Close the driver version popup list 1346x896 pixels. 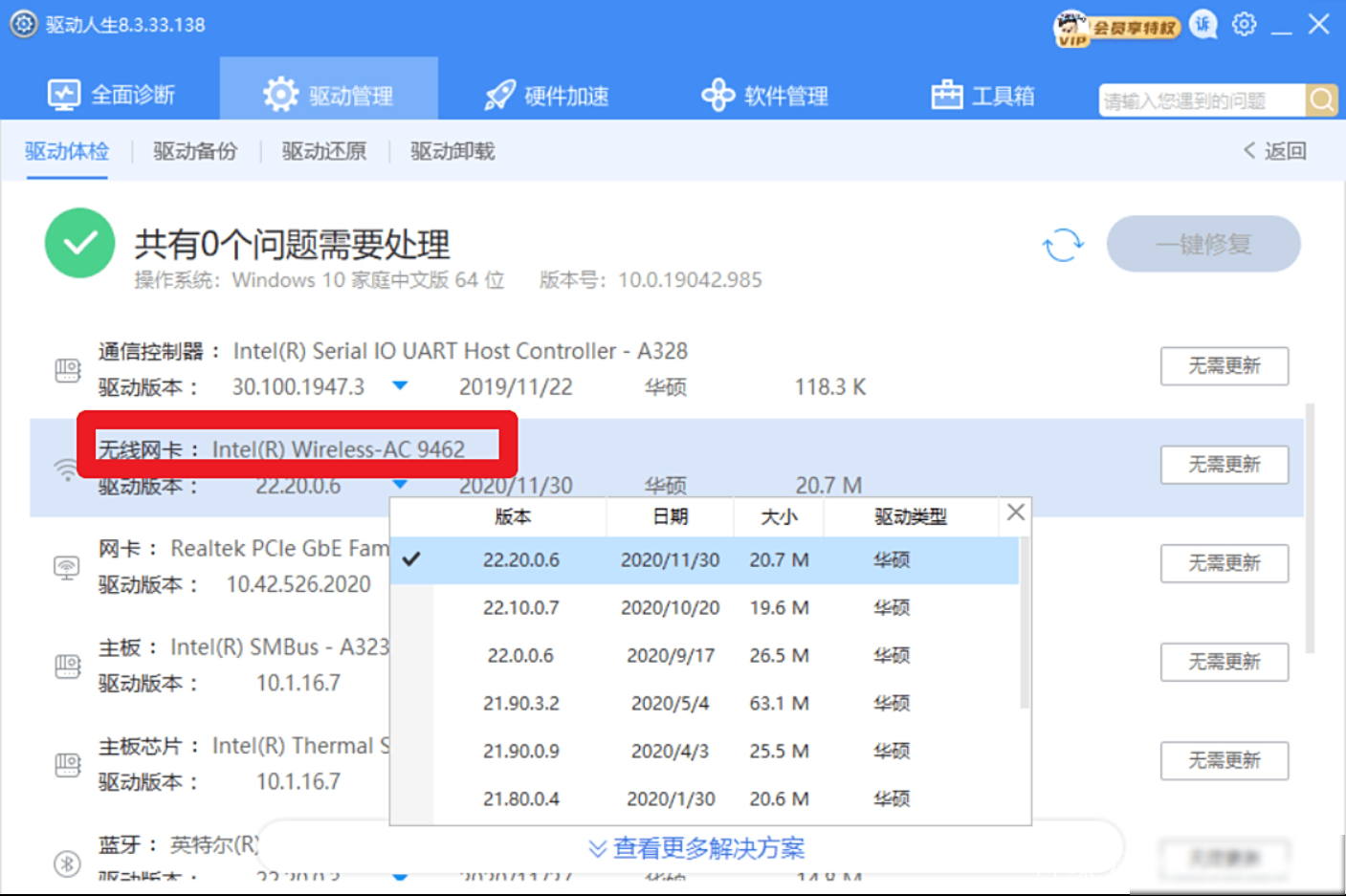point(1016,513)
